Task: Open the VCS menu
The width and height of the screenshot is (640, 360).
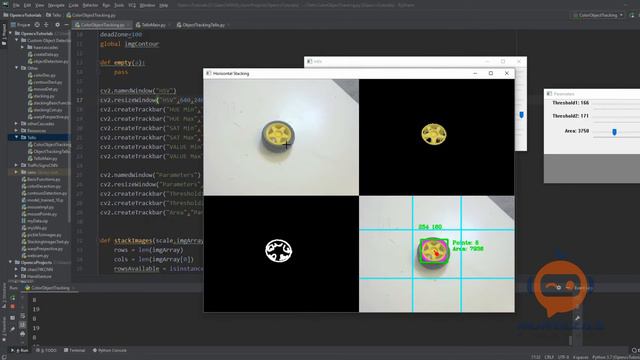Action: [x=132, y=5]
